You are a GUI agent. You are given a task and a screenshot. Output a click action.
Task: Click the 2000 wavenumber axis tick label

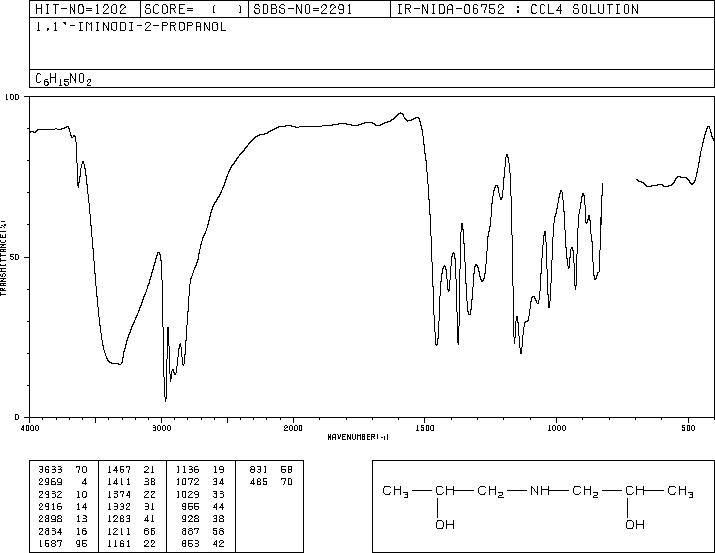click(293, 428)
